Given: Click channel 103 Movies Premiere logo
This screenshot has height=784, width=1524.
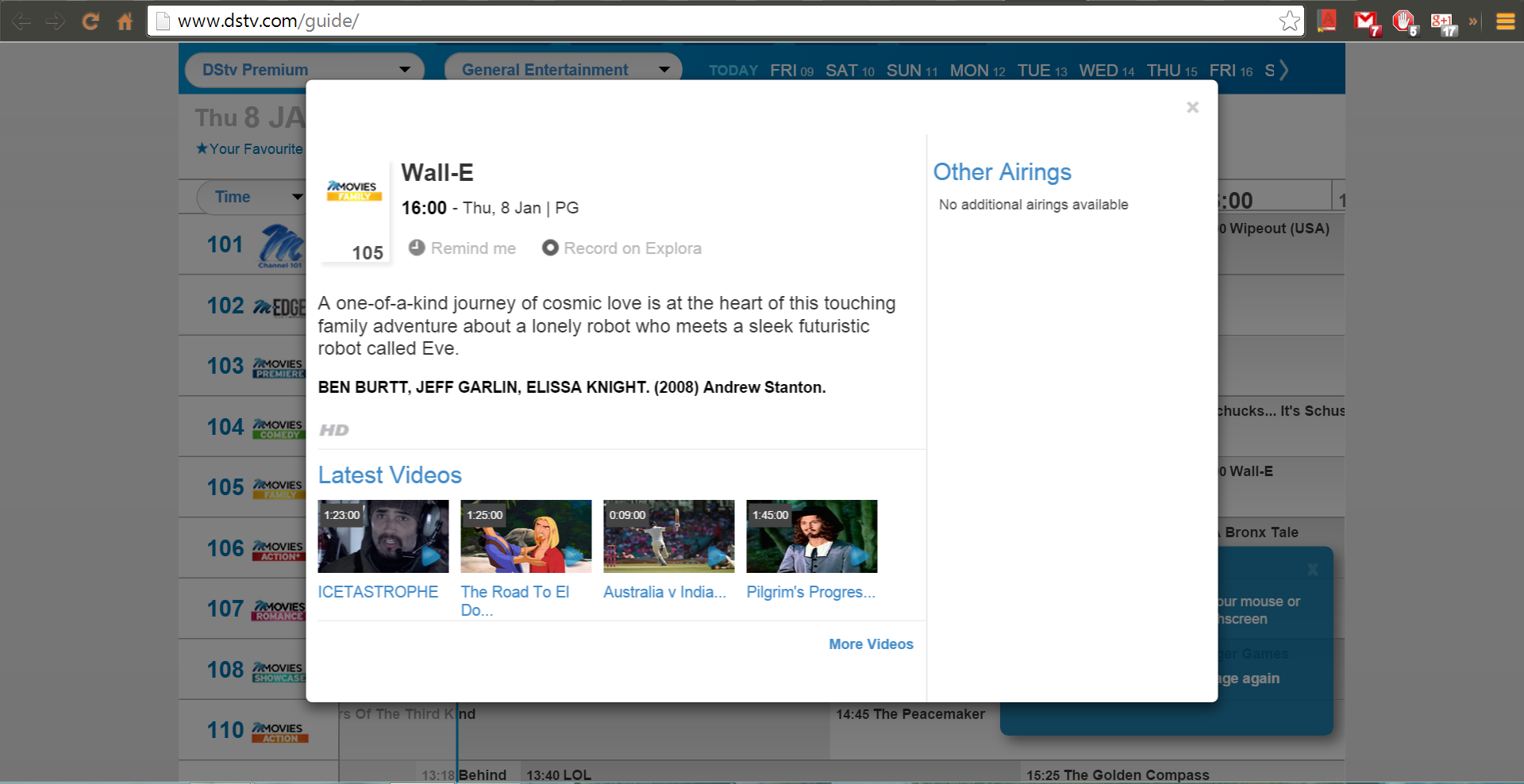Looking at the screenshot, I should click(279, 367).
